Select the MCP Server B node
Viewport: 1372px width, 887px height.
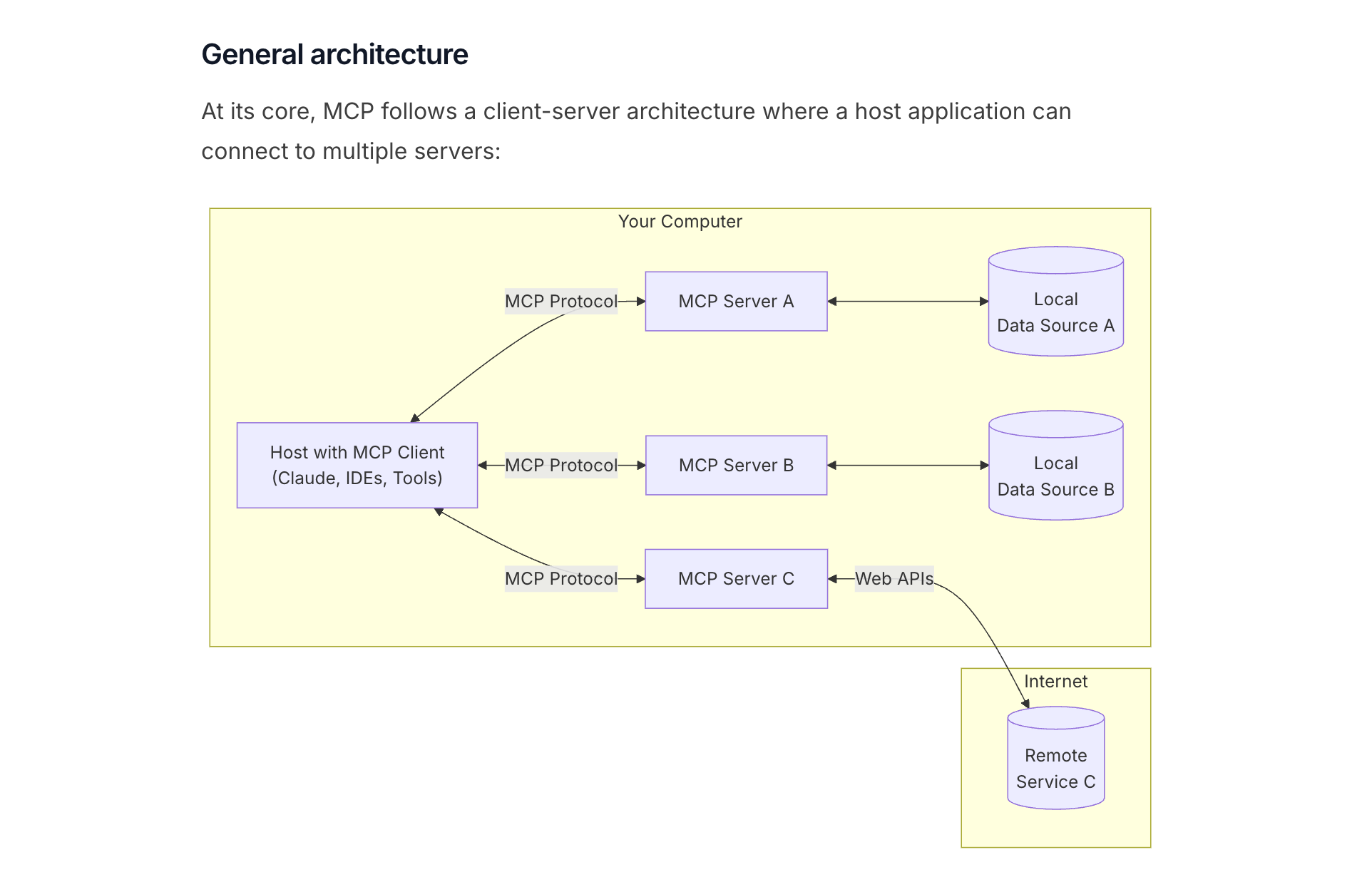tap(736, 466)
